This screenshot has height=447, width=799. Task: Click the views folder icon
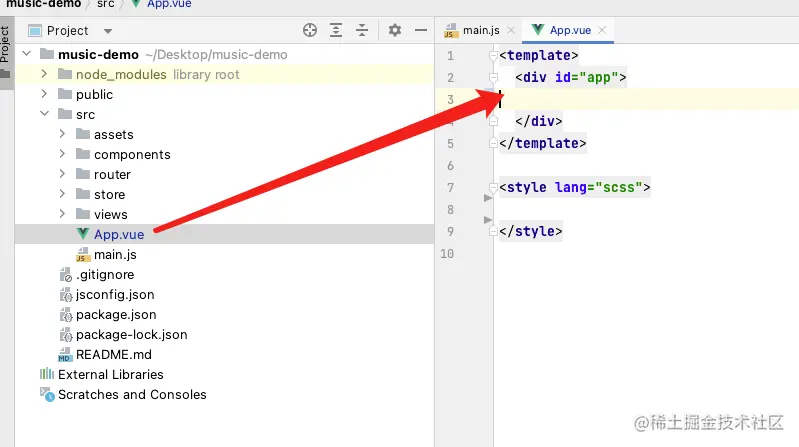pos(83,214)
